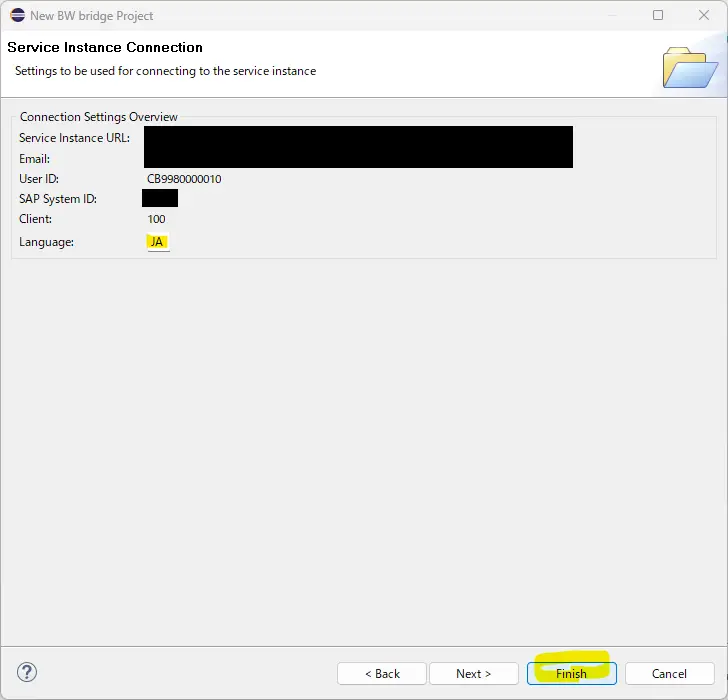The image size is (728, 700).
Task: Select the User ID value CB9980000010
Action: 184,179
